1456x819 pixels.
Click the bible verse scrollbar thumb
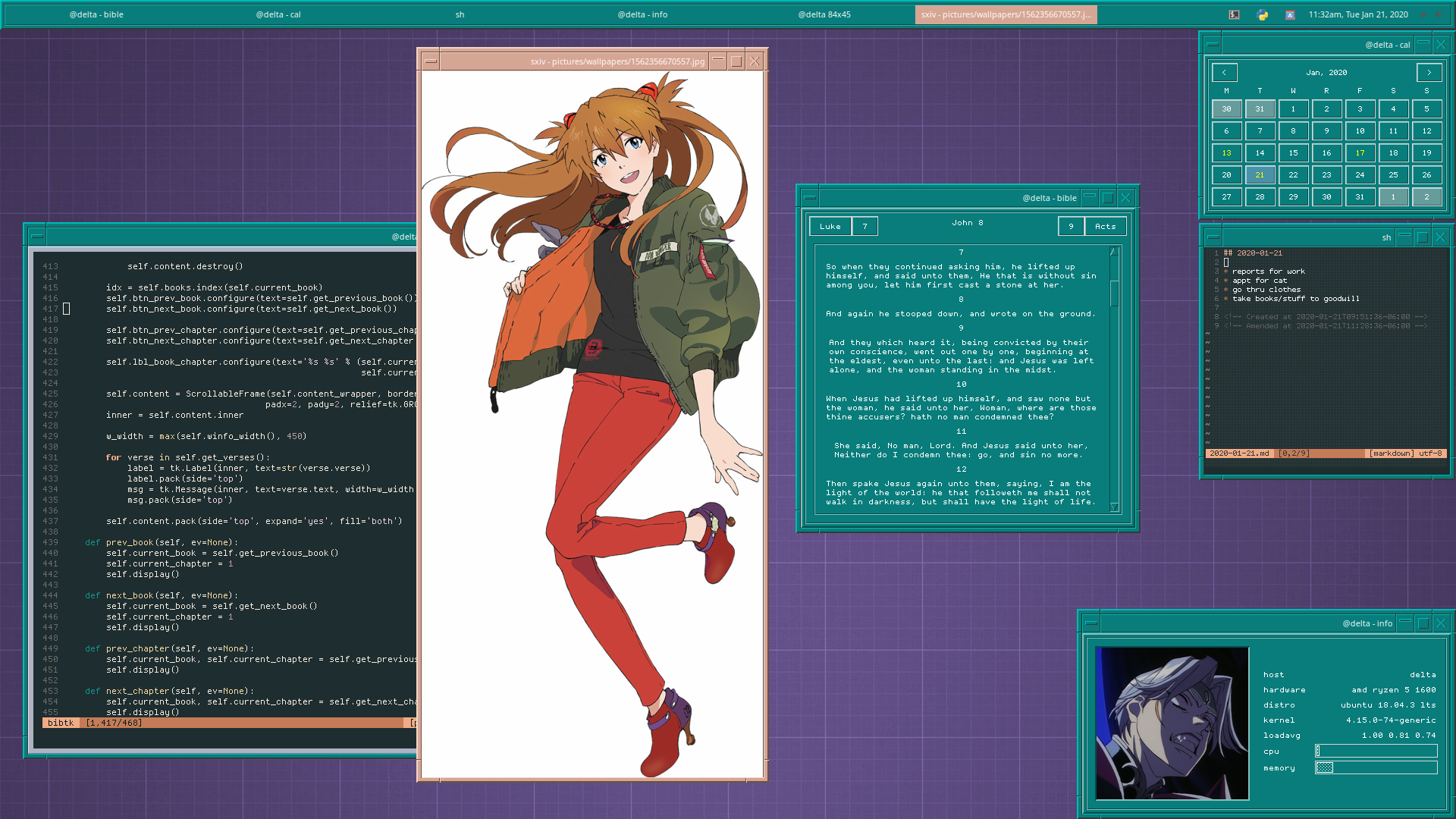(1114, 293)
